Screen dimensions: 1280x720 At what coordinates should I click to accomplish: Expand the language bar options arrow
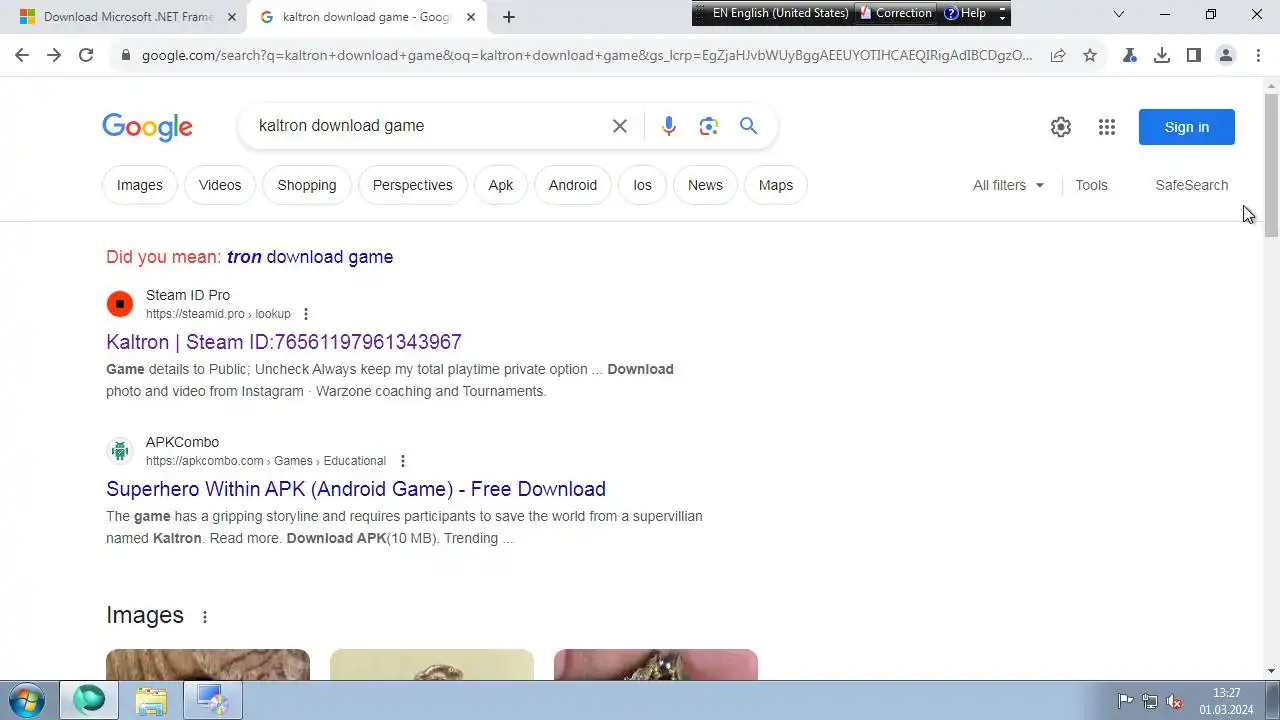(1002, 14)
